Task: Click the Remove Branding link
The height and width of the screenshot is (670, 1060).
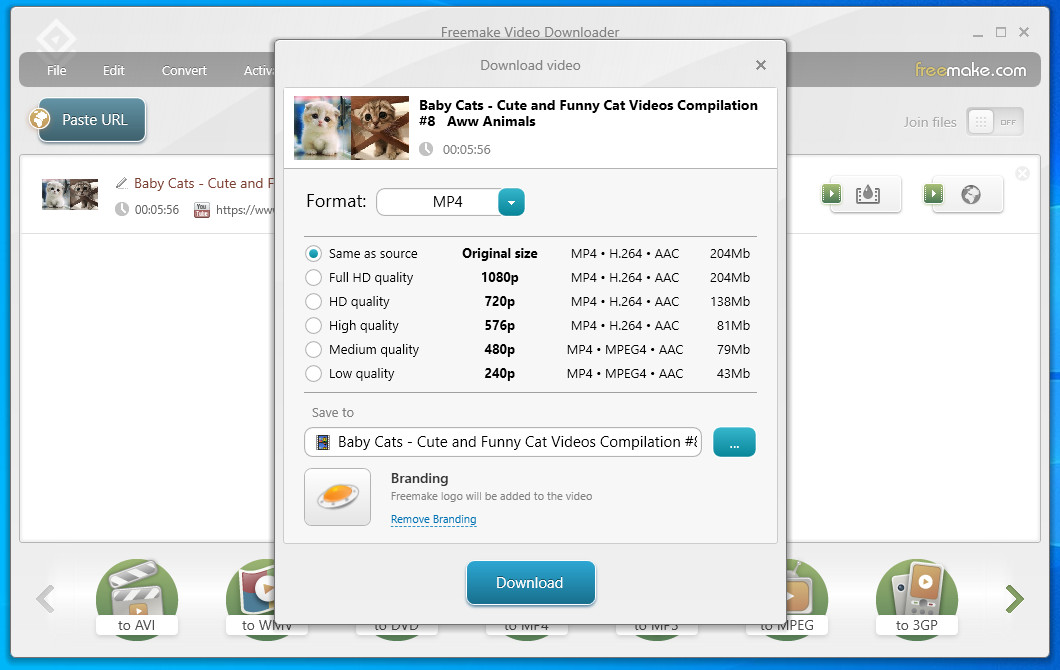Action: 433,520
